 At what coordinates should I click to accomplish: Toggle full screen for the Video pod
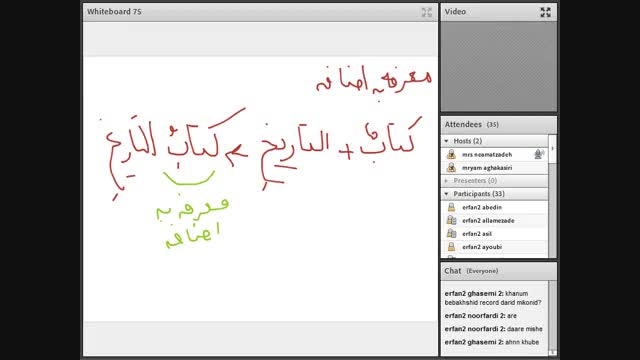[x=545, y=12]
